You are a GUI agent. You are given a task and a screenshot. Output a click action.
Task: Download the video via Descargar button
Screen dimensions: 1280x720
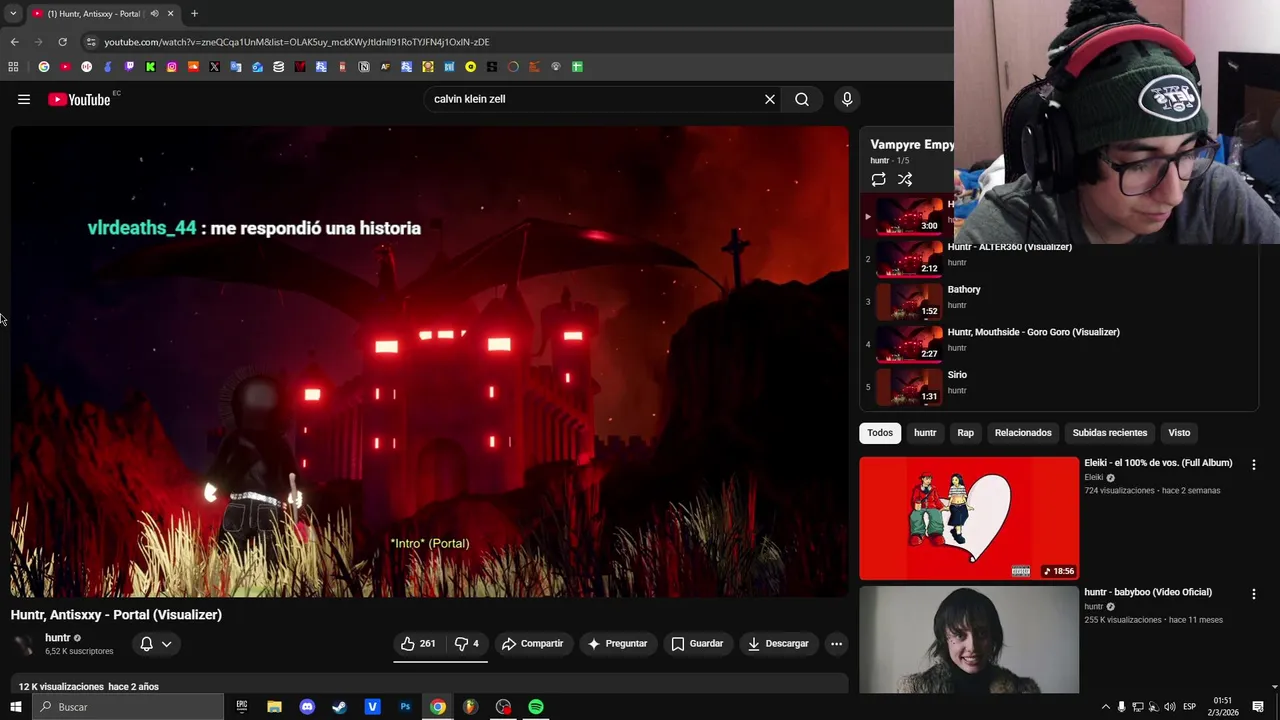click(x=778, y=644)
